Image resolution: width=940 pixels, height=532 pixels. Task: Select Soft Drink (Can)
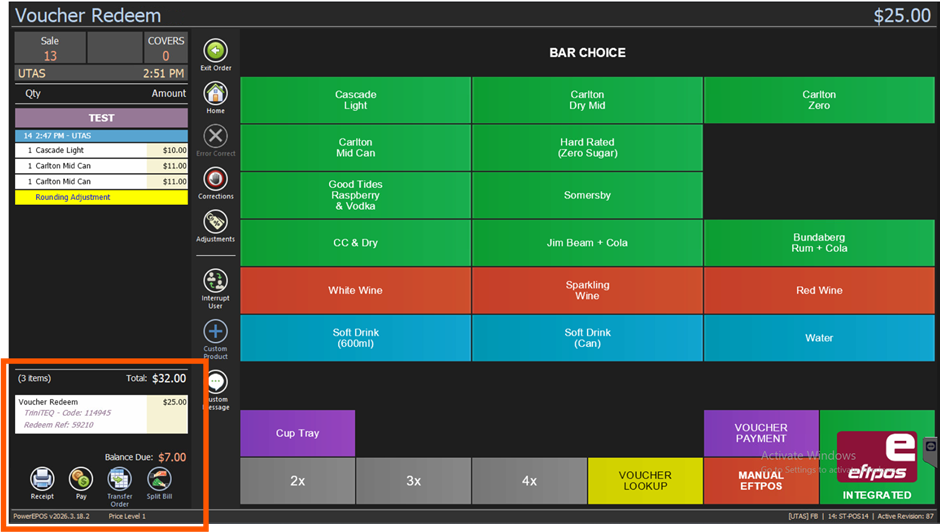[587, 338]
